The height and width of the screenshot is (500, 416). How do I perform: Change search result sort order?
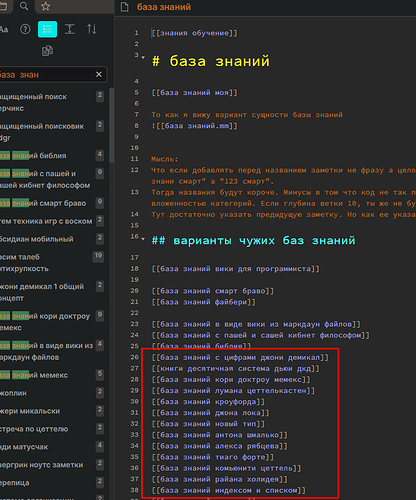pyautogui.click(x=92, y=29)
